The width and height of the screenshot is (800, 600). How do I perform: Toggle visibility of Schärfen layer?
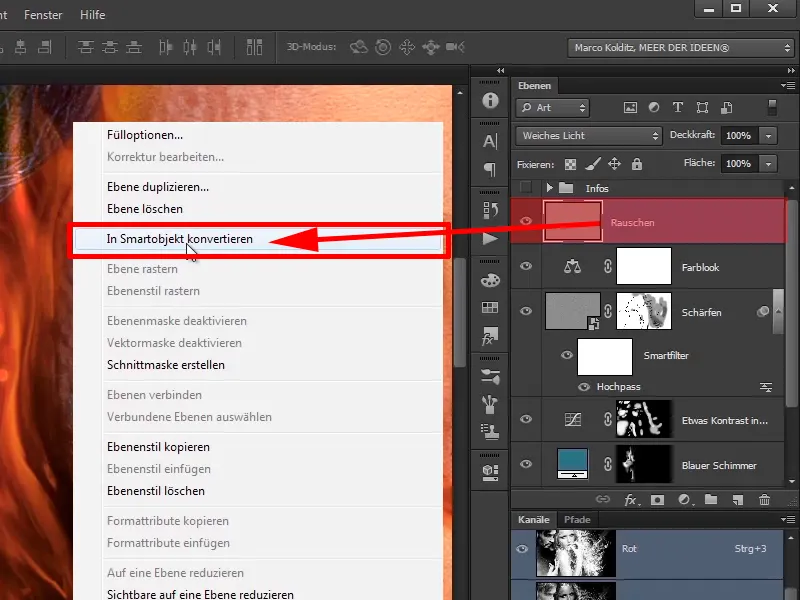click(x=526, y=311)
